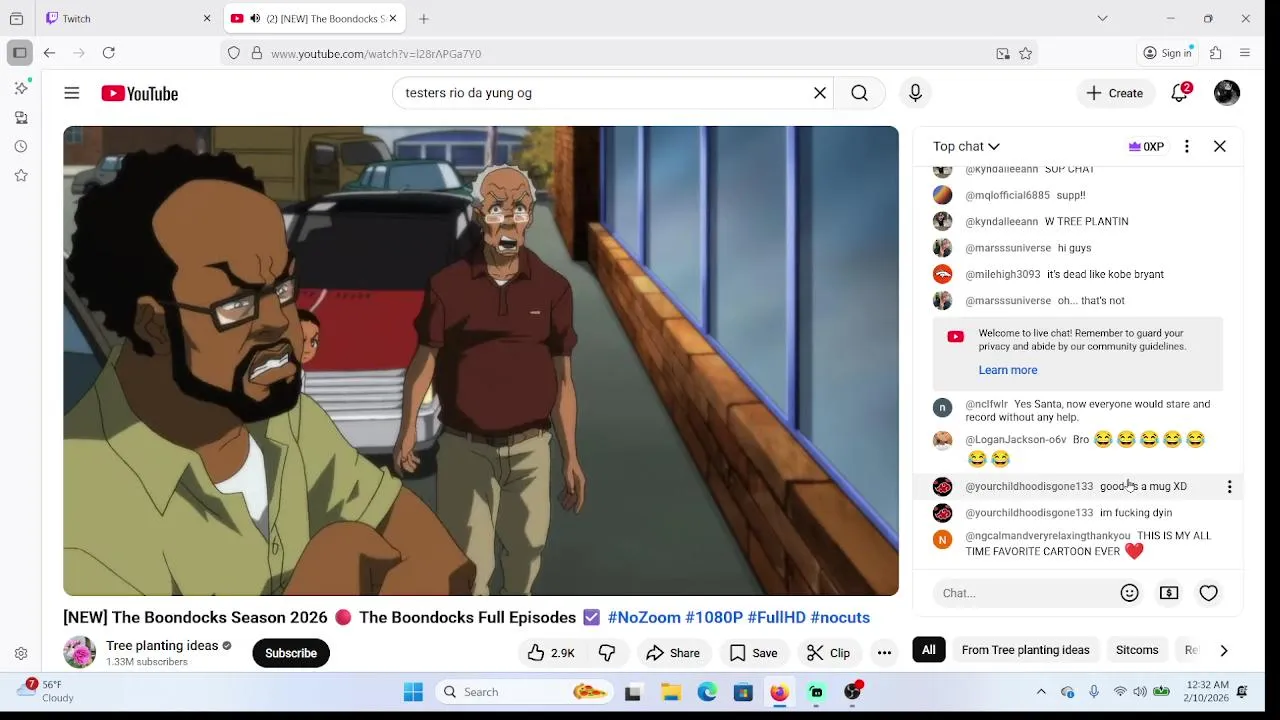This screenshot has width=1280, height=720.
Task: Open the Windows Start menu
Action: click(x=413, y=692)
